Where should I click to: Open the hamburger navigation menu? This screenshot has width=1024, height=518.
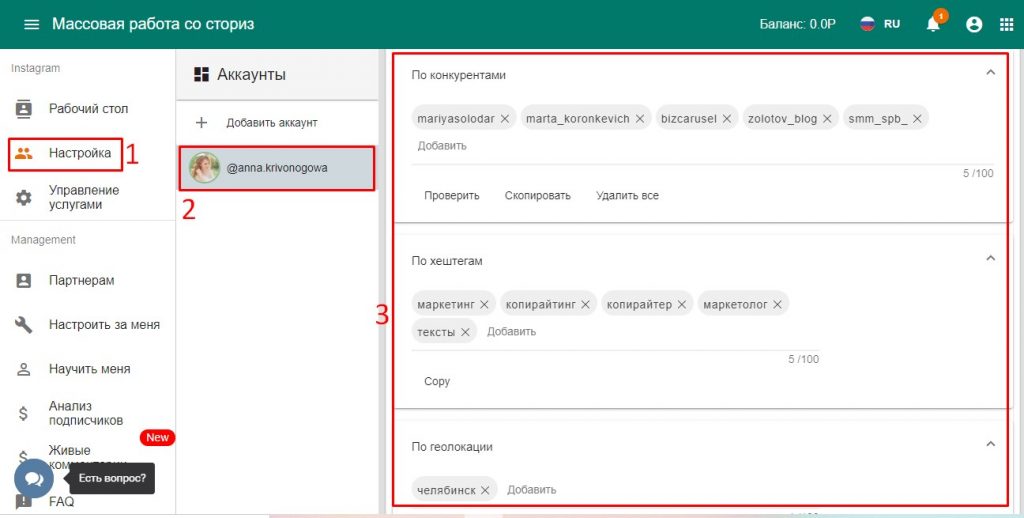(32, 24)
